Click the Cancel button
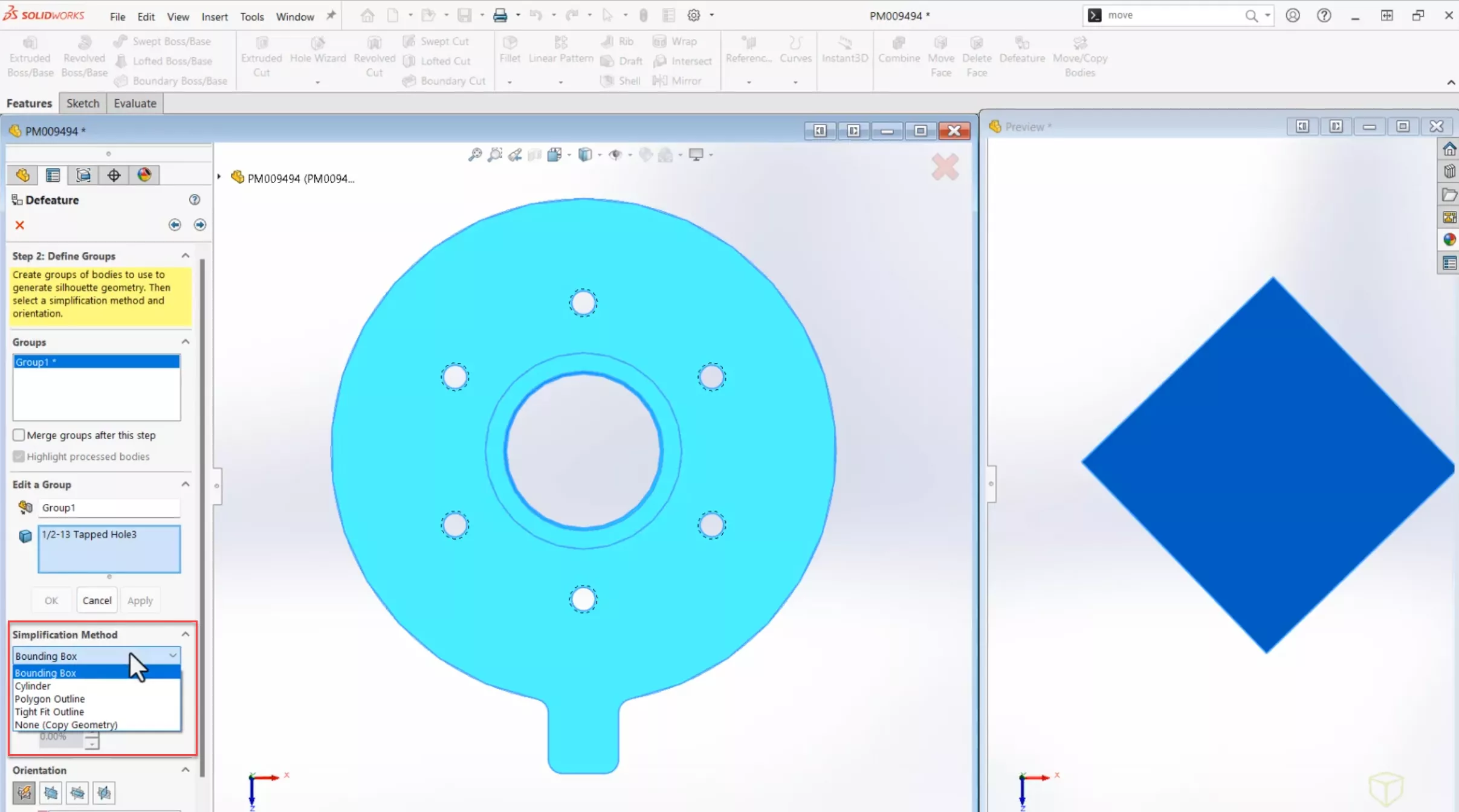This screenshot has width=1459, height=812. point(97,600)
